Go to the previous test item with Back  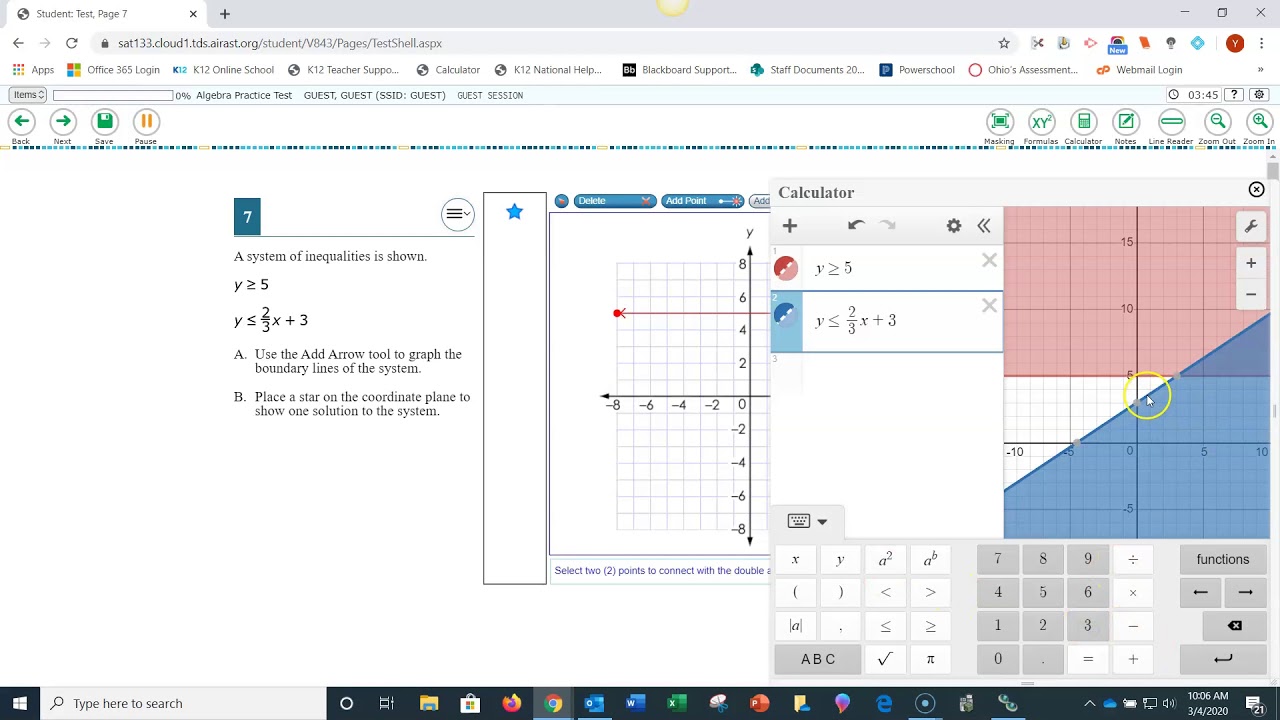[21, 122]
